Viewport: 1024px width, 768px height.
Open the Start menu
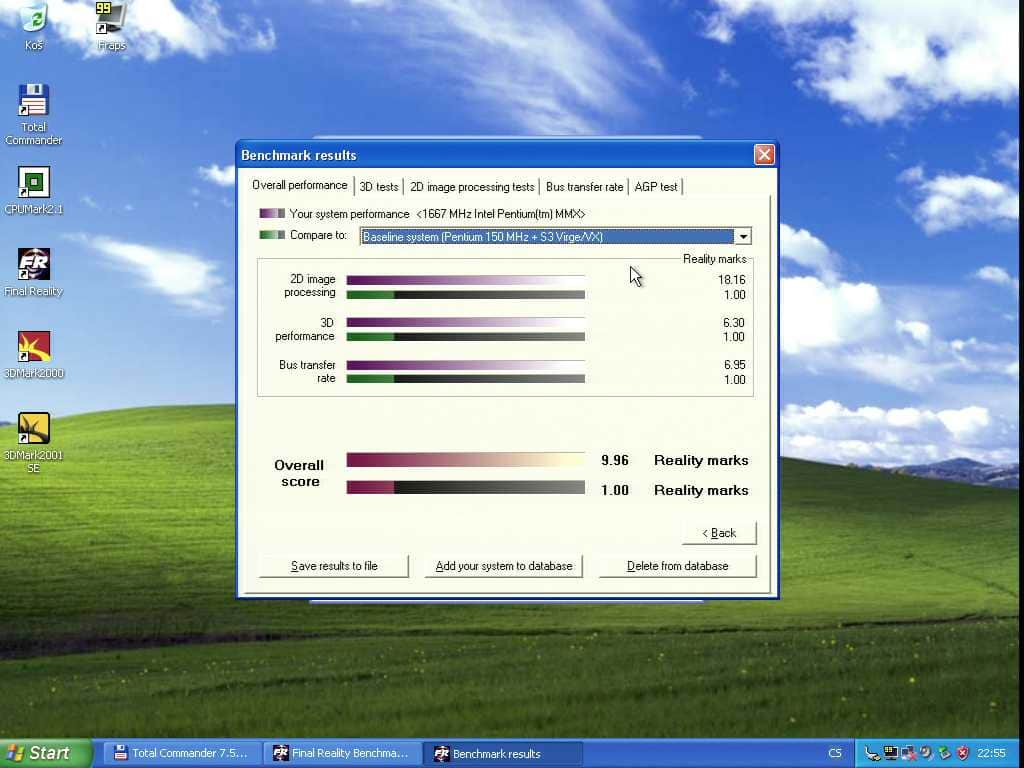click(x=46, y=754)
